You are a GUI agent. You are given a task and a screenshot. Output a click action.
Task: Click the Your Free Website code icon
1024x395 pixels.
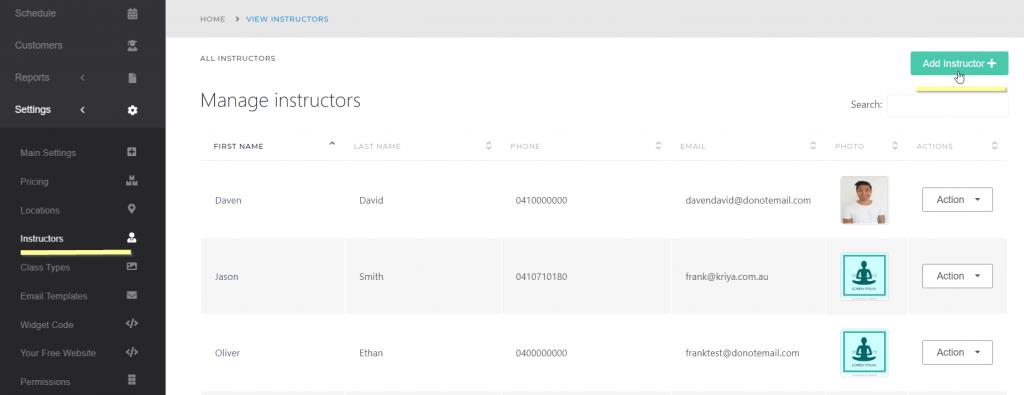[x=131, y=353]
